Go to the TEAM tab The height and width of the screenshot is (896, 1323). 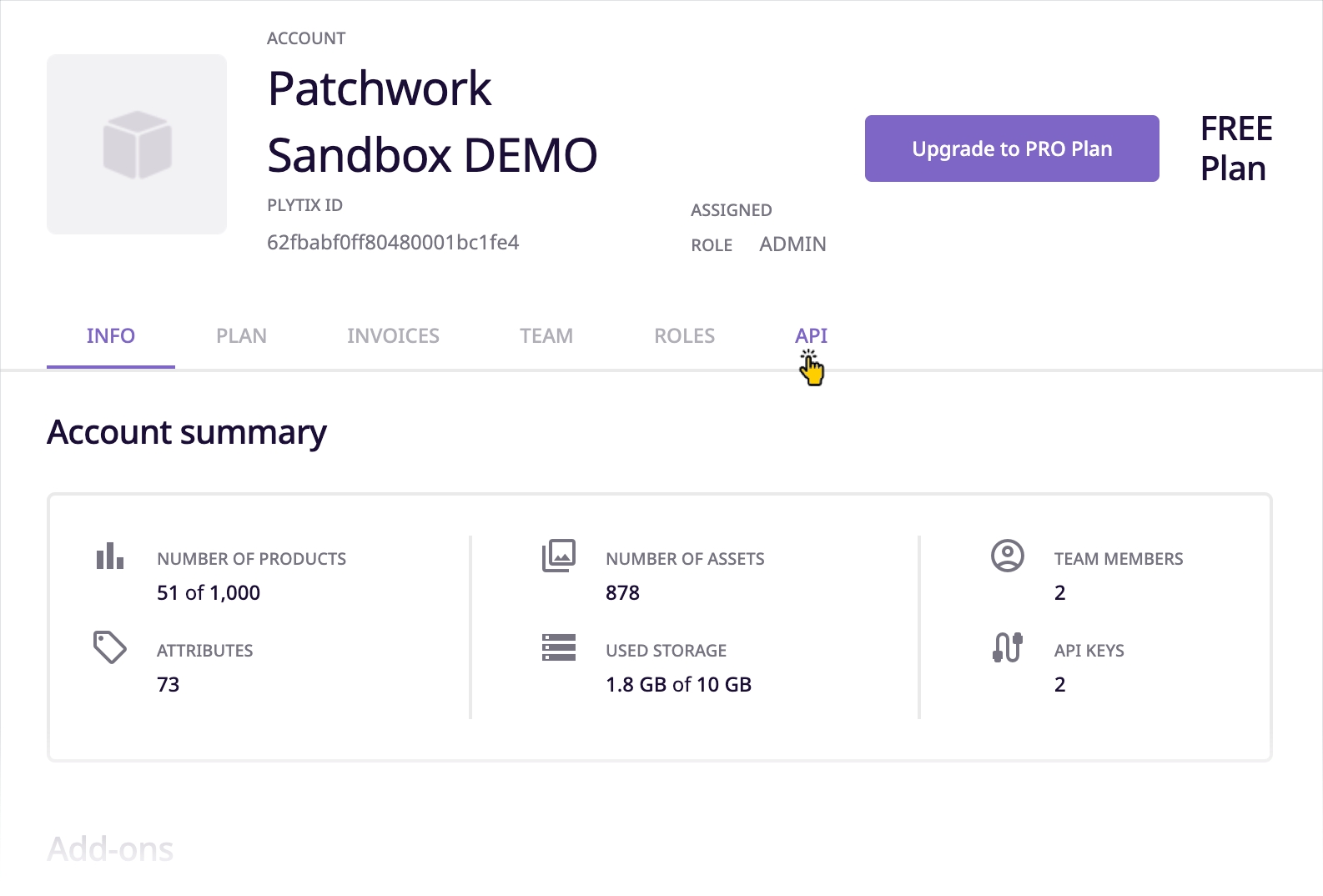click(546, 335)
